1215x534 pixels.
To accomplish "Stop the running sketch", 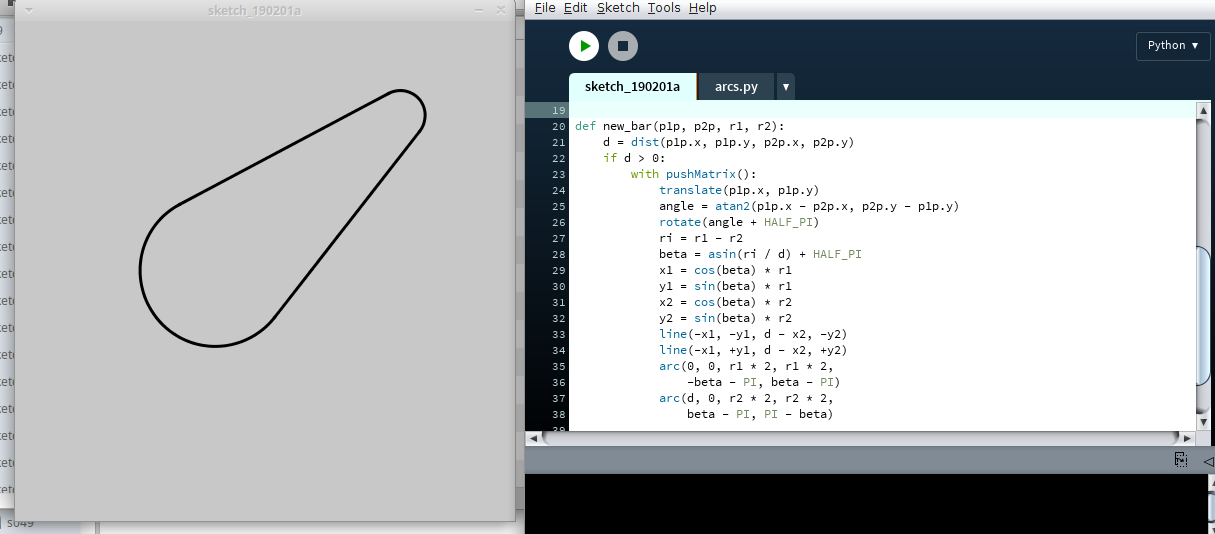I will tap(622, 46).
